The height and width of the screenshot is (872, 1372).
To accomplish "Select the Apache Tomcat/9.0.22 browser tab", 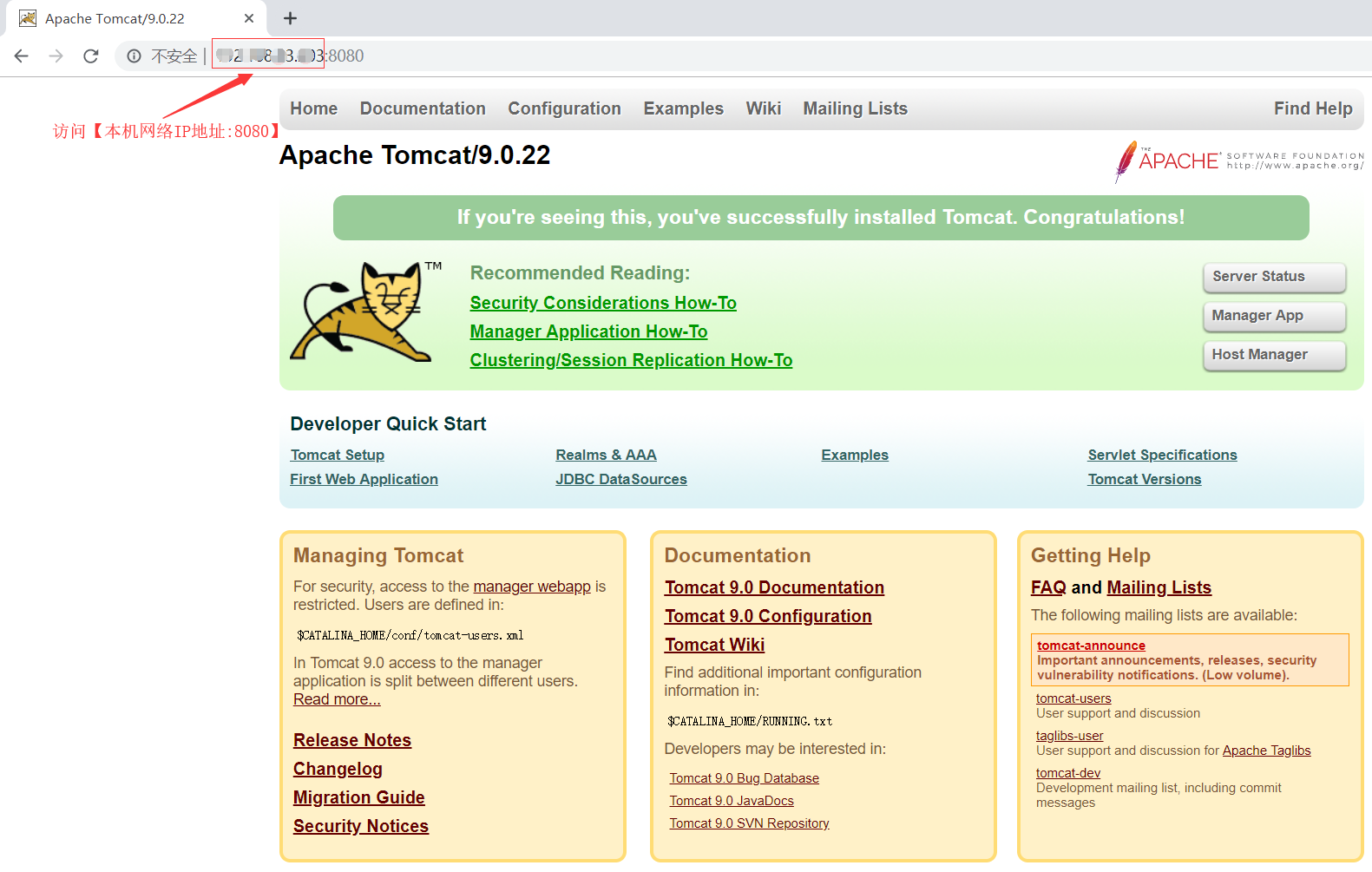I will pos(136,18).
